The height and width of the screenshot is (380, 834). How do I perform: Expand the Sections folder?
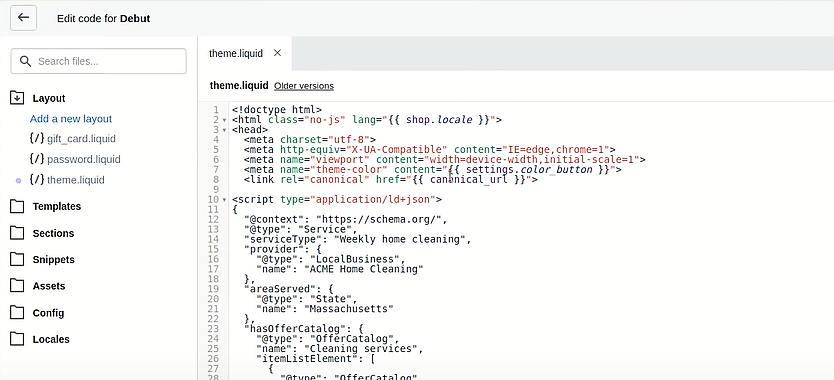click(x=53, y=233)
